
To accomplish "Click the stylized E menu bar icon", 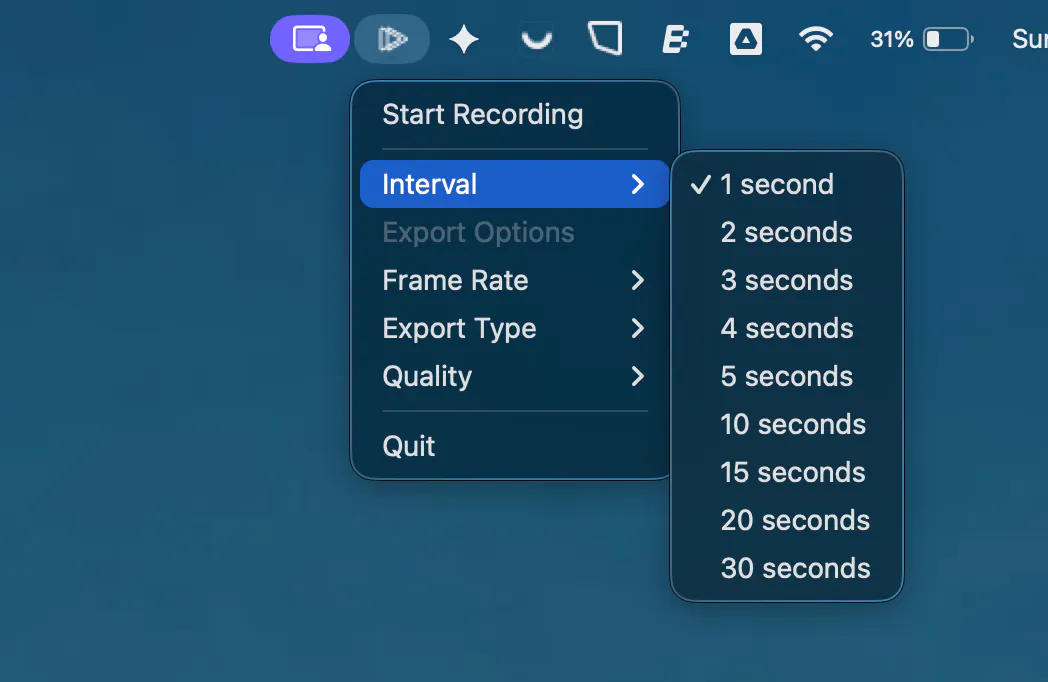I will (676, 39).
